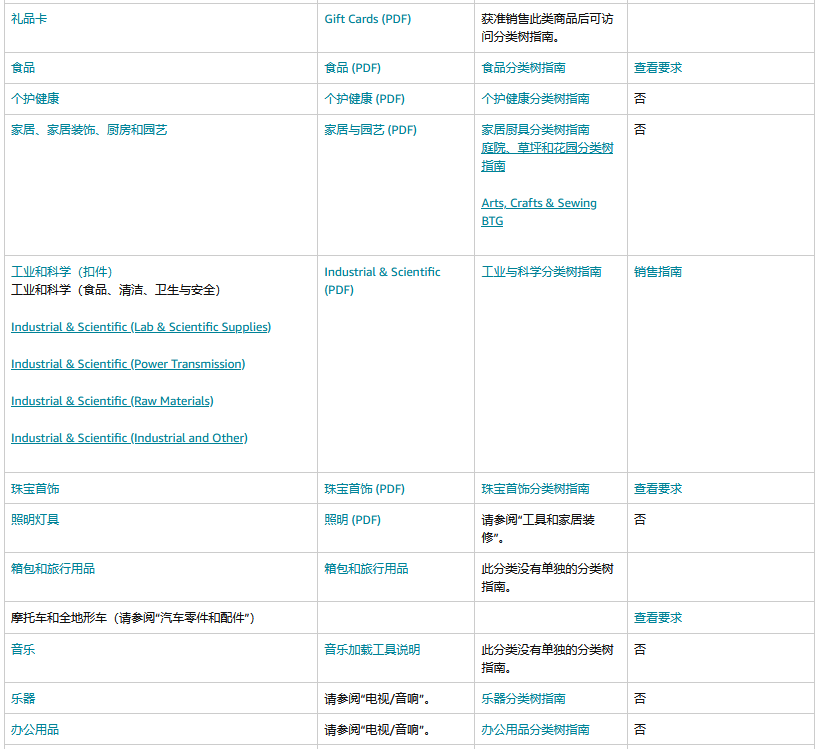Open Industrial & Scientific (Raw Materials) link

pyautogui.click(x=112, y=401)
